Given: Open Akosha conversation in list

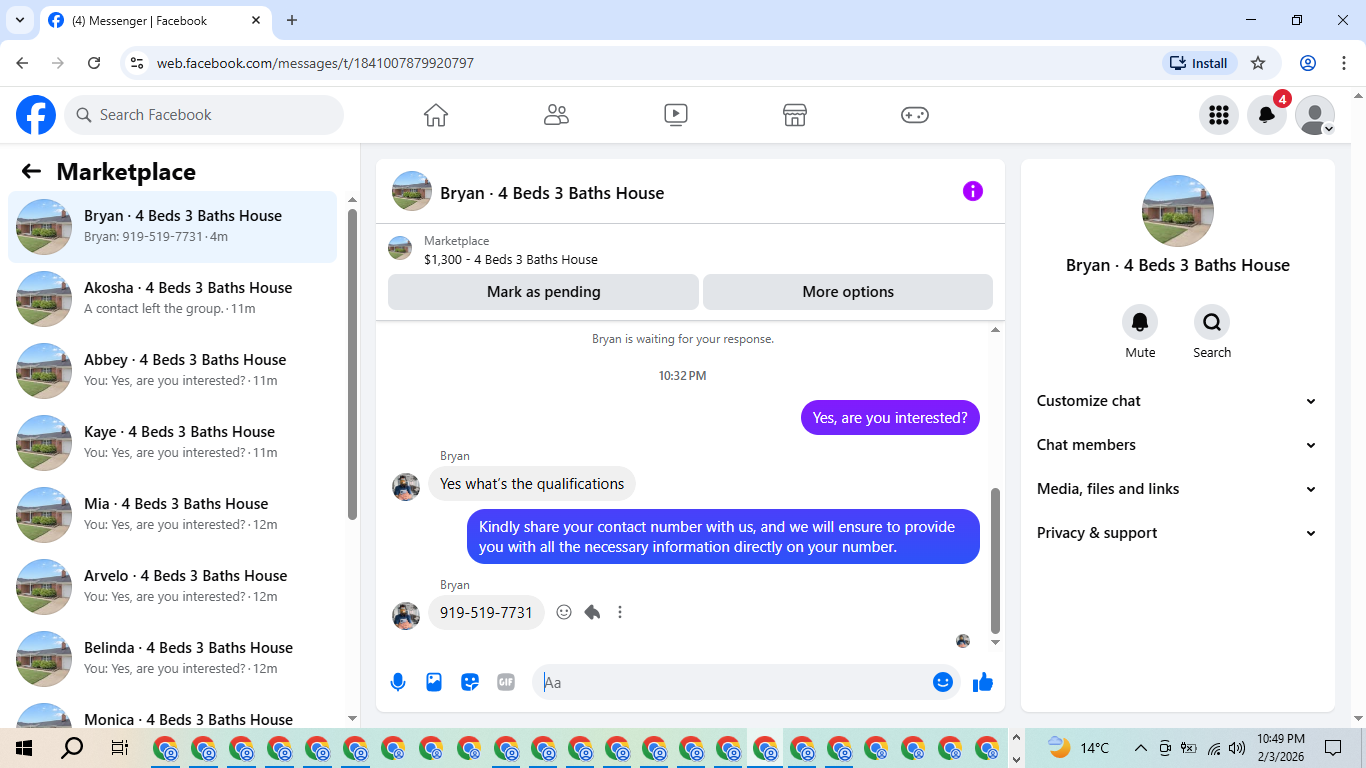Looking at the screenshot, I should [x=173, y=299].
